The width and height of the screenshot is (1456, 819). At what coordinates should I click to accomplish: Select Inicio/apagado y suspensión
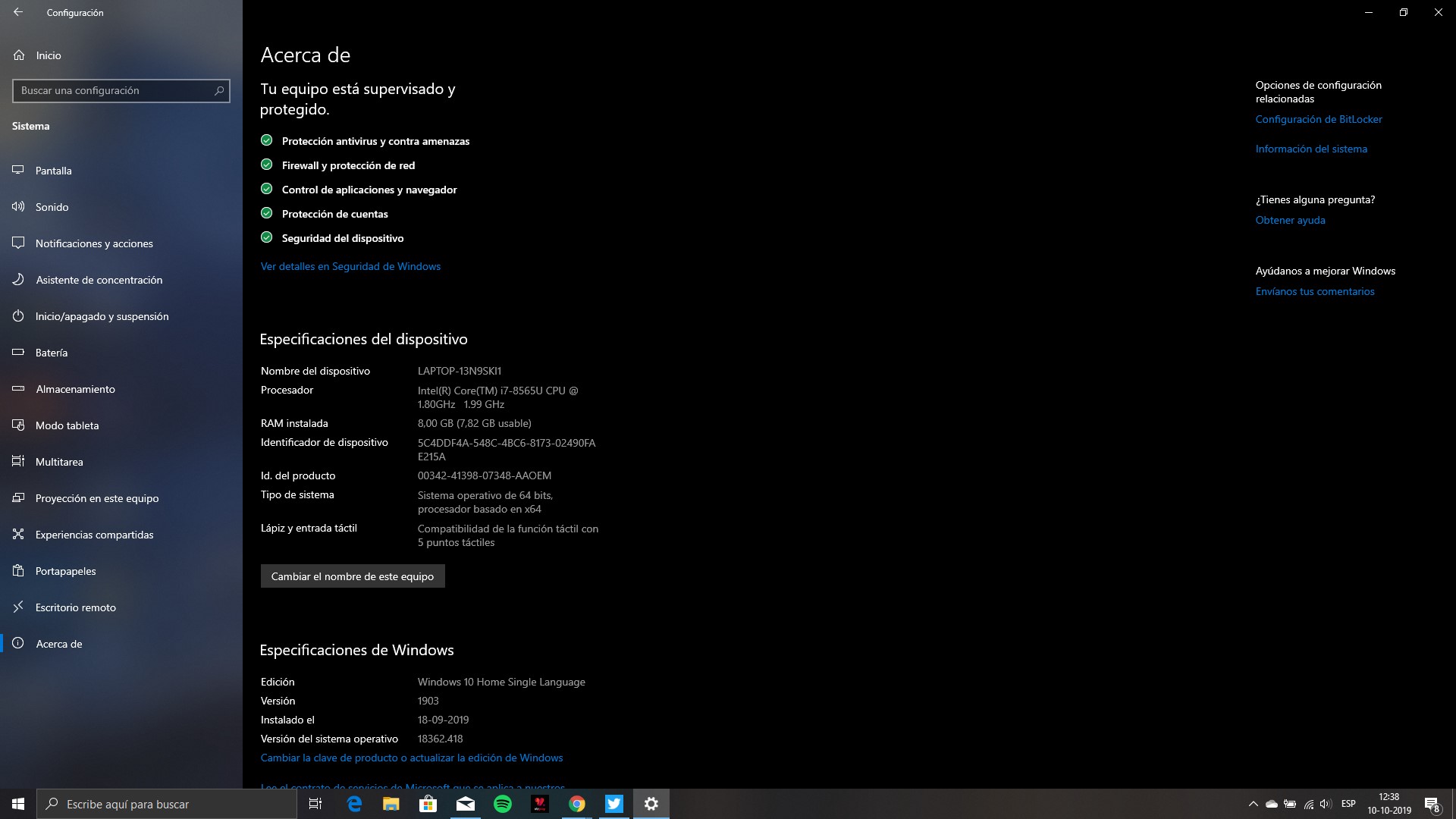[121, 316]
